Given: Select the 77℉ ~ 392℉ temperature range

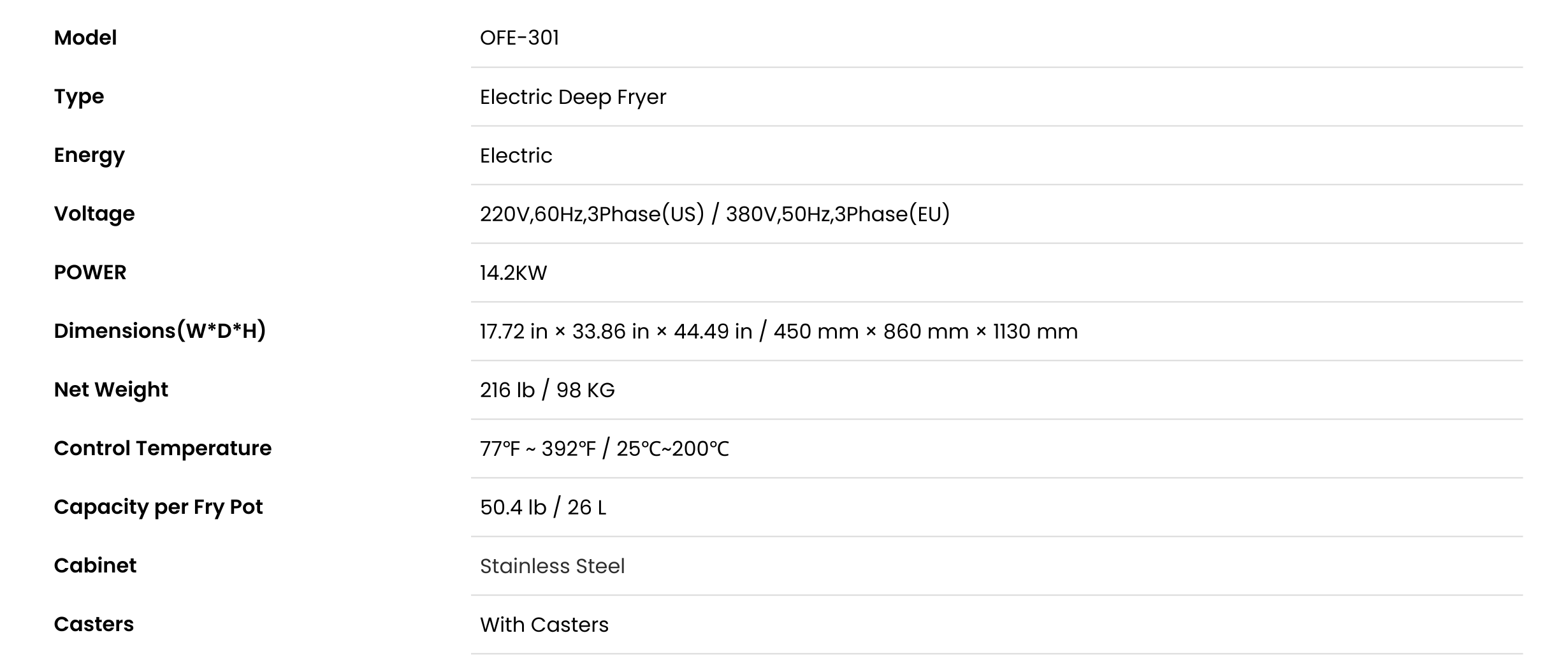Looking at the screenshot, I should 538,449.
